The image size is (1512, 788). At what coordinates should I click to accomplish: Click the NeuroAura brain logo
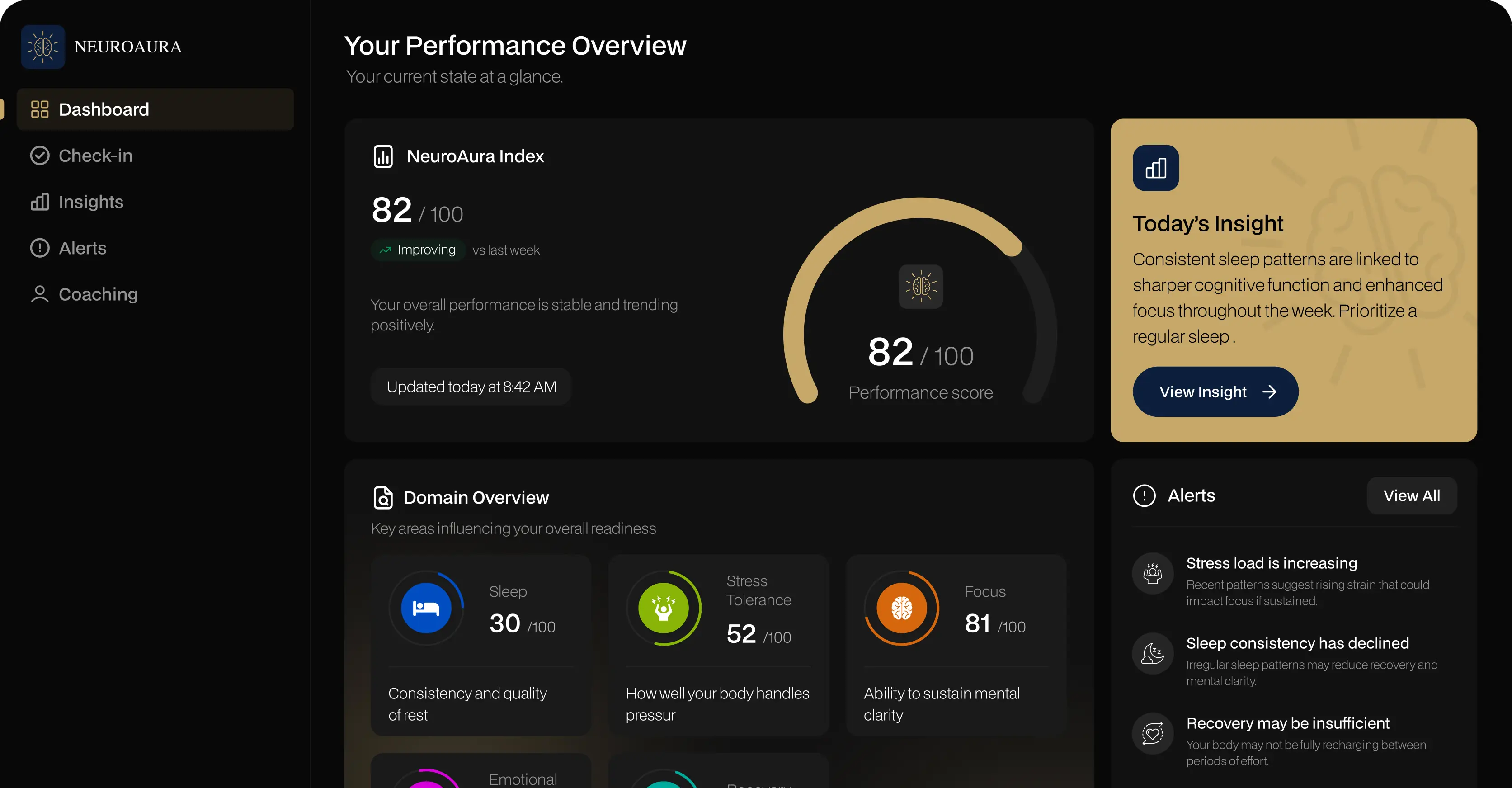43,47
